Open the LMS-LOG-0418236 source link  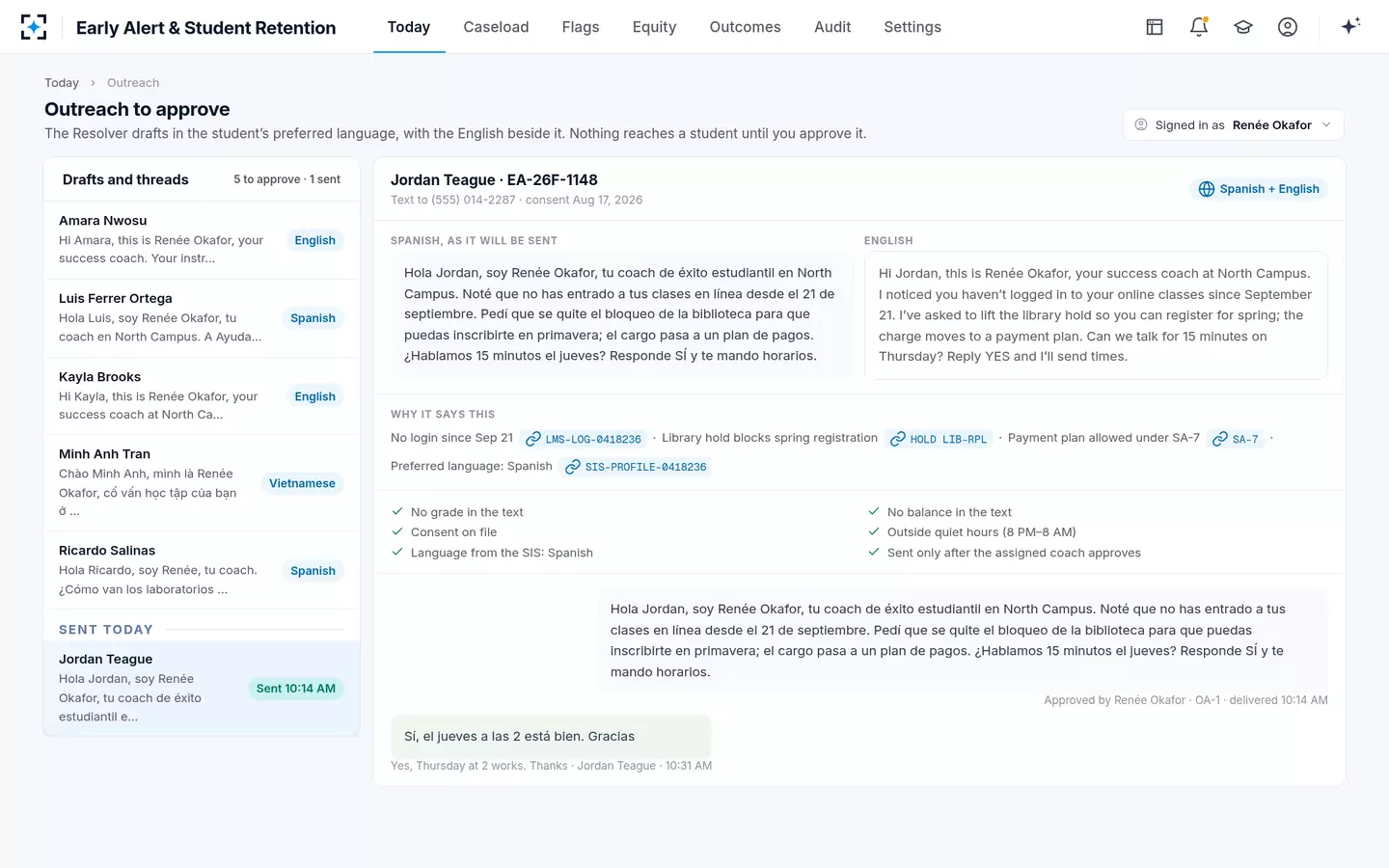tap(584, 439)
